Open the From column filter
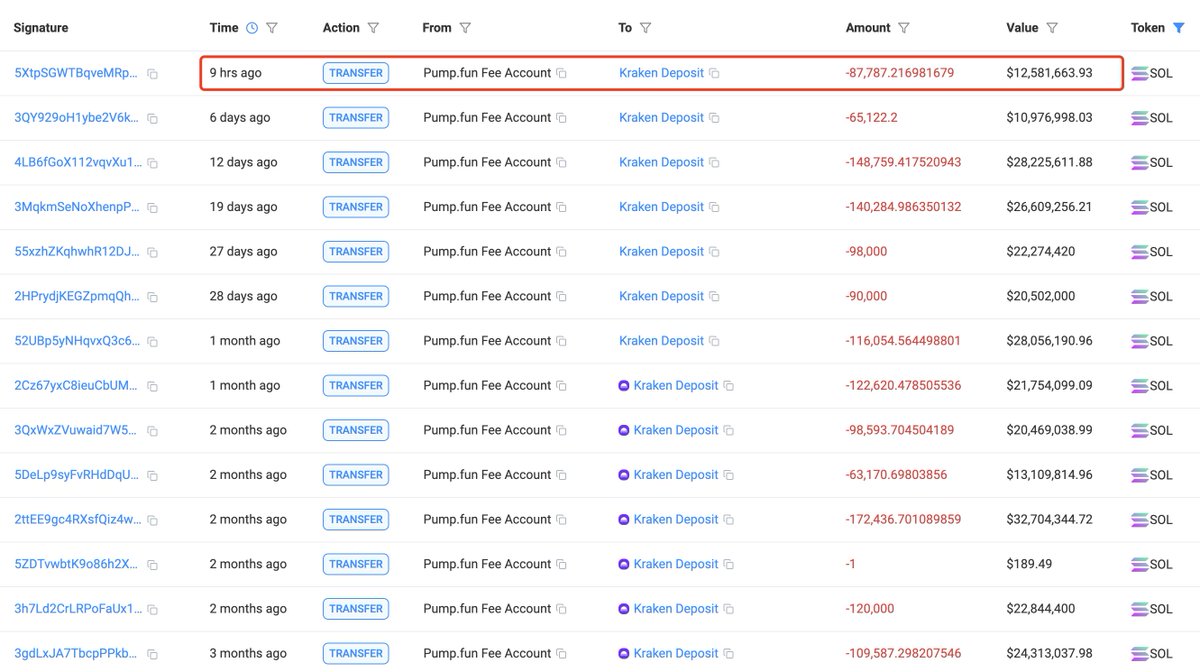The width and height of the screenshot is (1200, 672). [x=465, y=28]
